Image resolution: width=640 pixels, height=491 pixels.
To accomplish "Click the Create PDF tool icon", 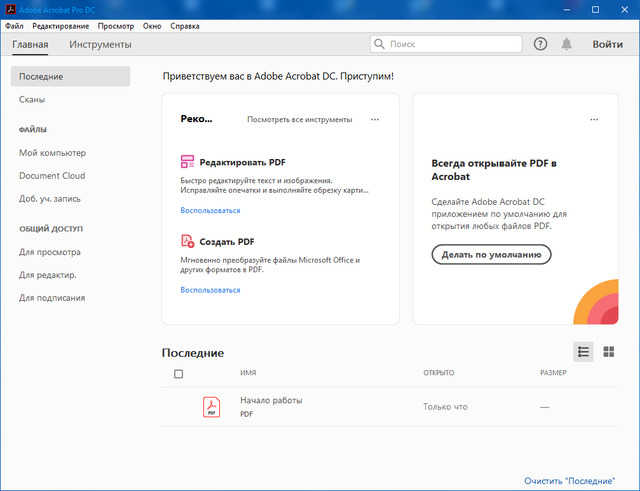I will [187, 241].
